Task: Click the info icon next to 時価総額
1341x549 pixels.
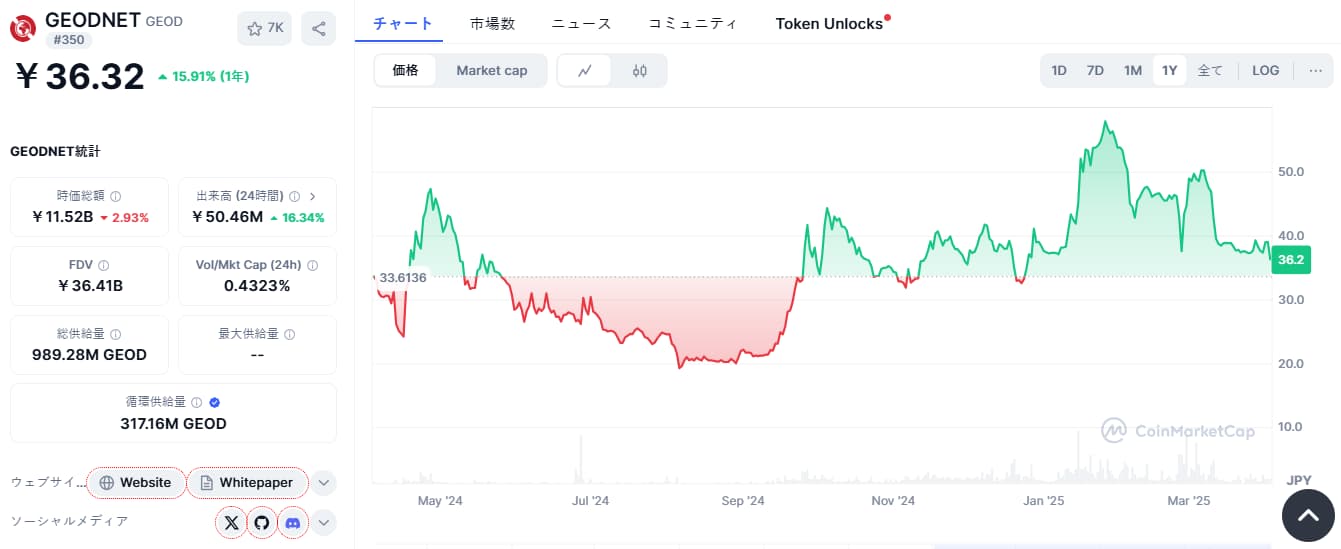Action: 116,197
